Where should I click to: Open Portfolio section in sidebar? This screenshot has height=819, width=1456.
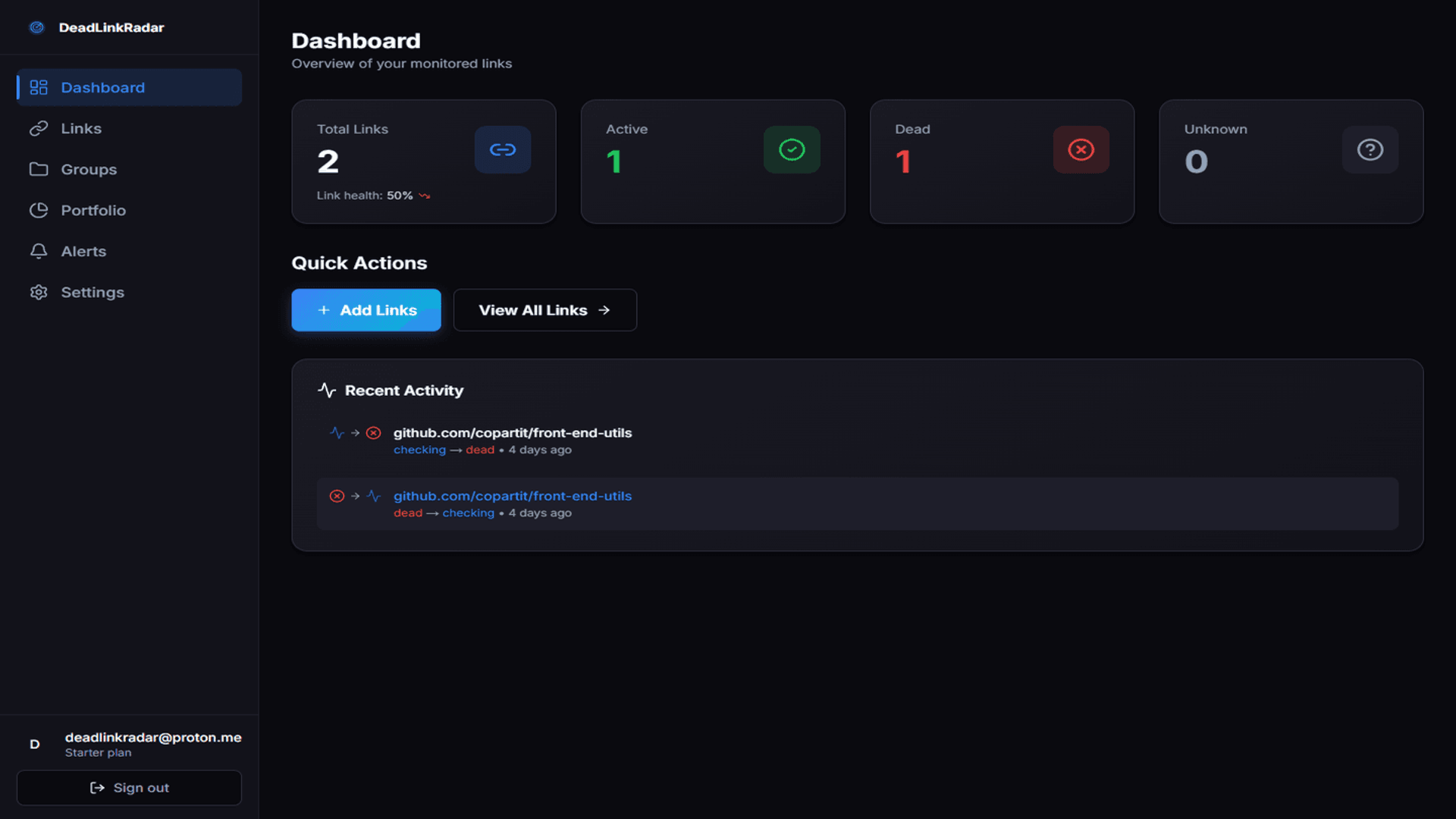pyautogui.click(x=93, y=210)
